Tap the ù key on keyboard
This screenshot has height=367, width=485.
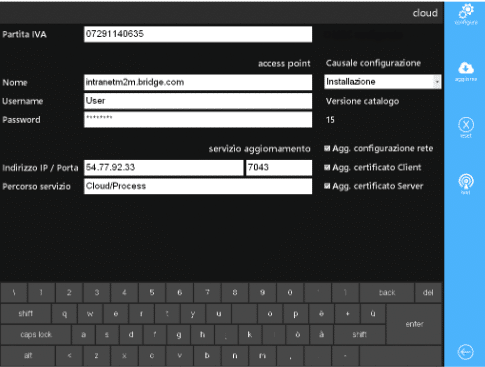tap(373, 314)
